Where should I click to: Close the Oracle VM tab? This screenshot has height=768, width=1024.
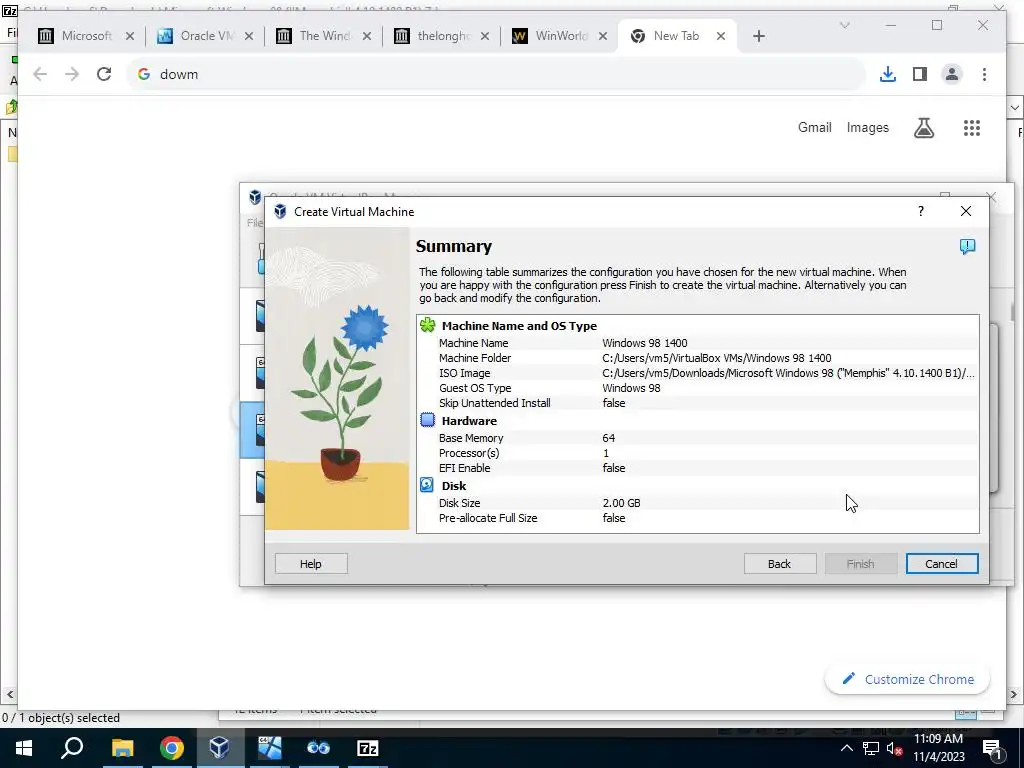coord(249,37)
